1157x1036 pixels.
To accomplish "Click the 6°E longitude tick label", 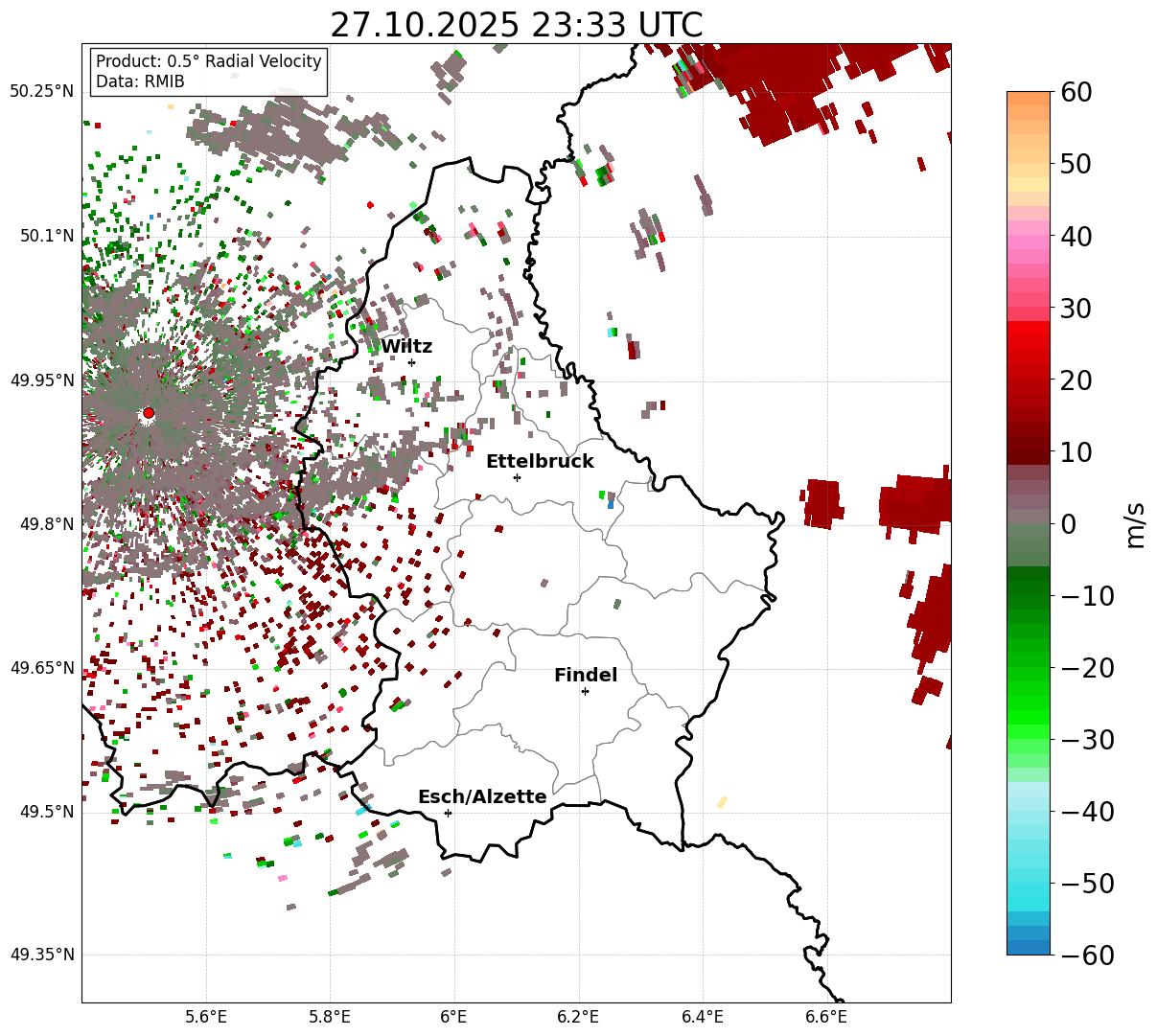I will tap(453, 1016).
